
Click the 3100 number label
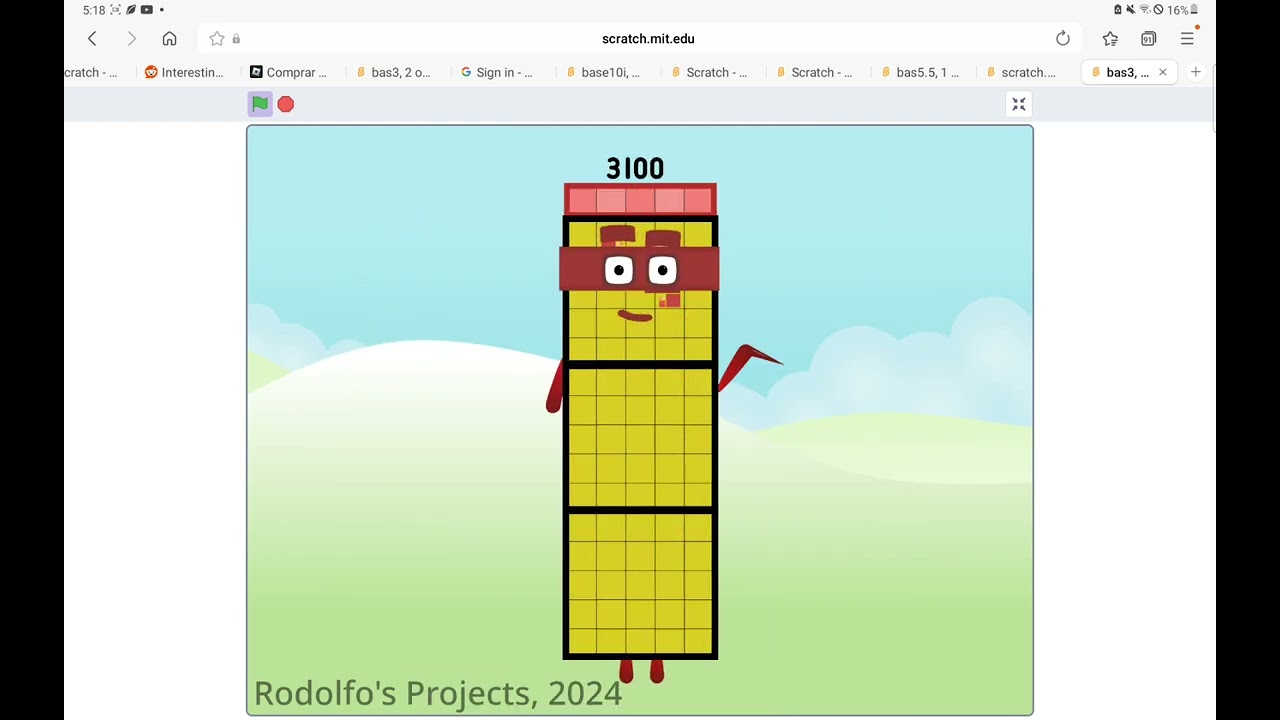(635, 168)
